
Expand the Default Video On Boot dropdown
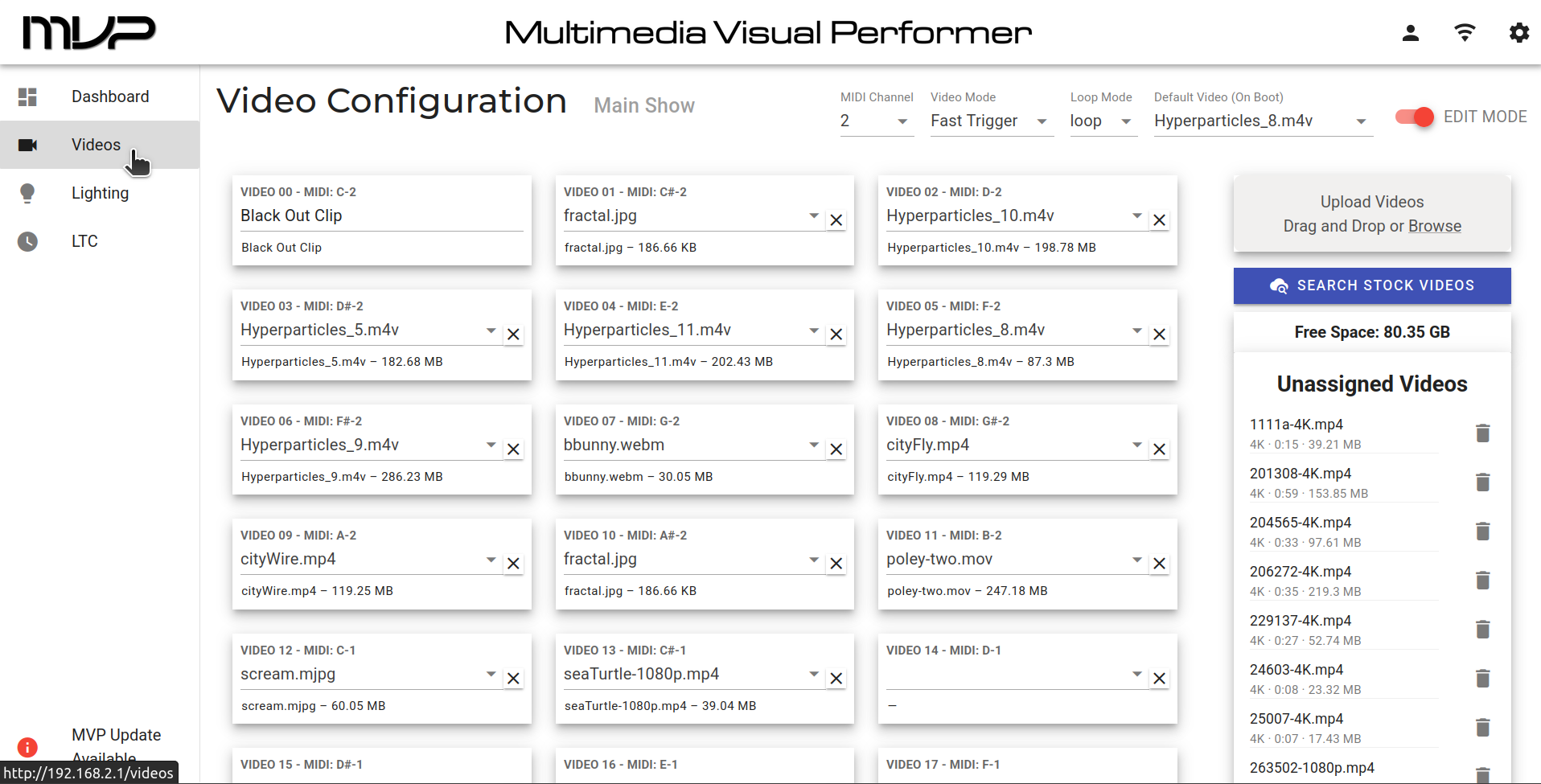[x=1263, y=121]
